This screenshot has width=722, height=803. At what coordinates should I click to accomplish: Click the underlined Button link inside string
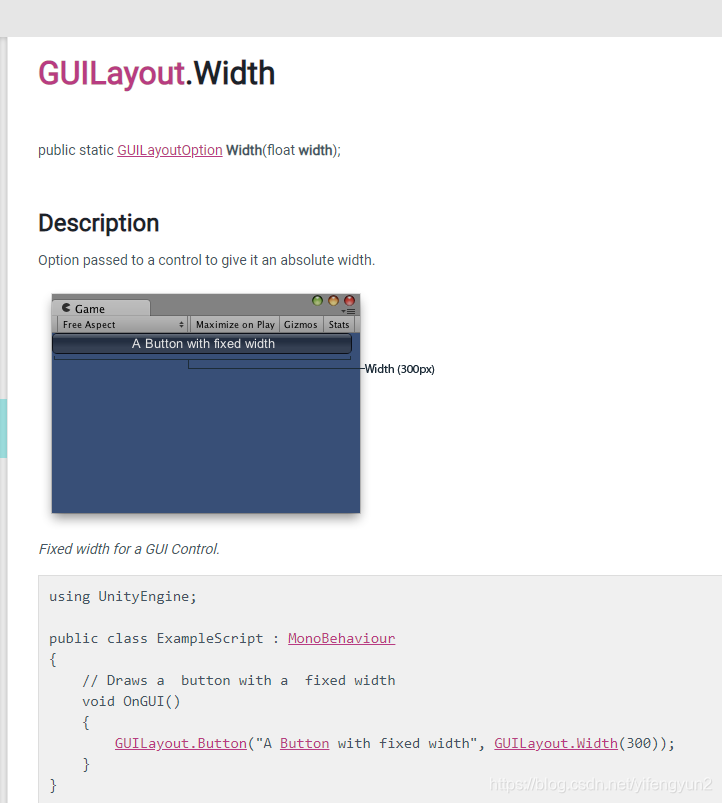304,743
